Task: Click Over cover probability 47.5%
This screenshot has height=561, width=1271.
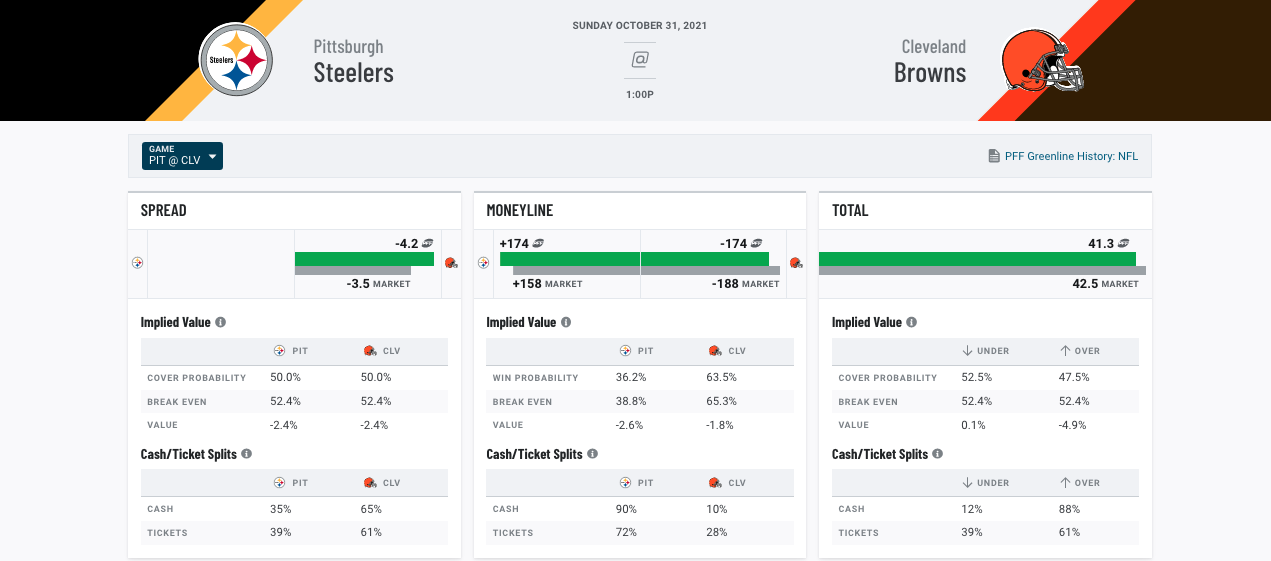Action: (1075, 378)
